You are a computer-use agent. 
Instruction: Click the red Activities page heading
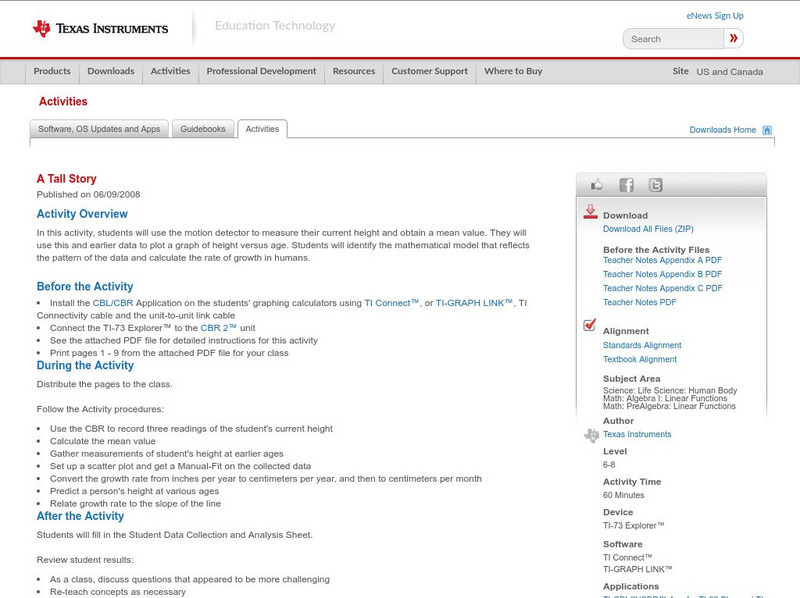[63, 102]
